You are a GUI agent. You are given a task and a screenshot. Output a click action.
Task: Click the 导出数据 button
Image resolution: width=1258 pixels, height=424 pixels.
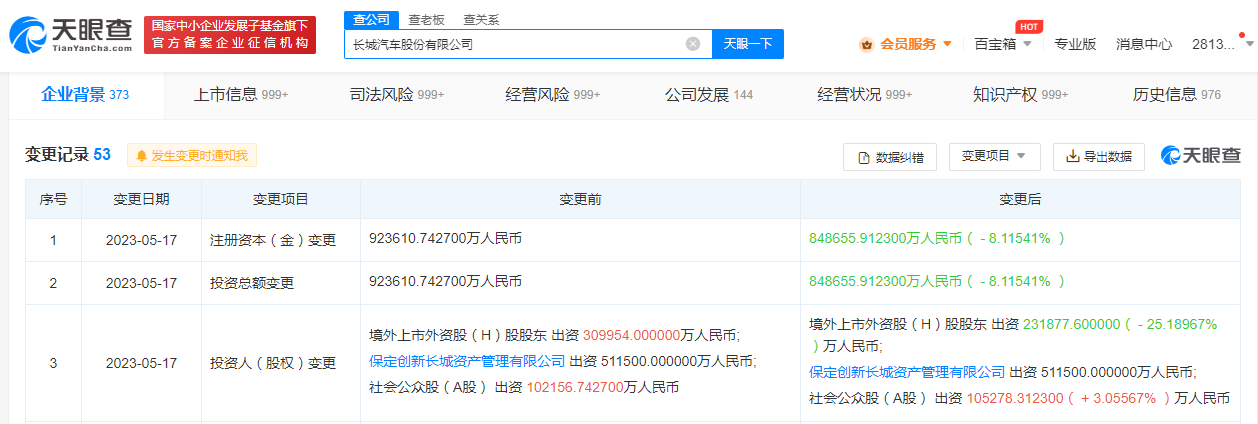click(x=1099, y=157)
